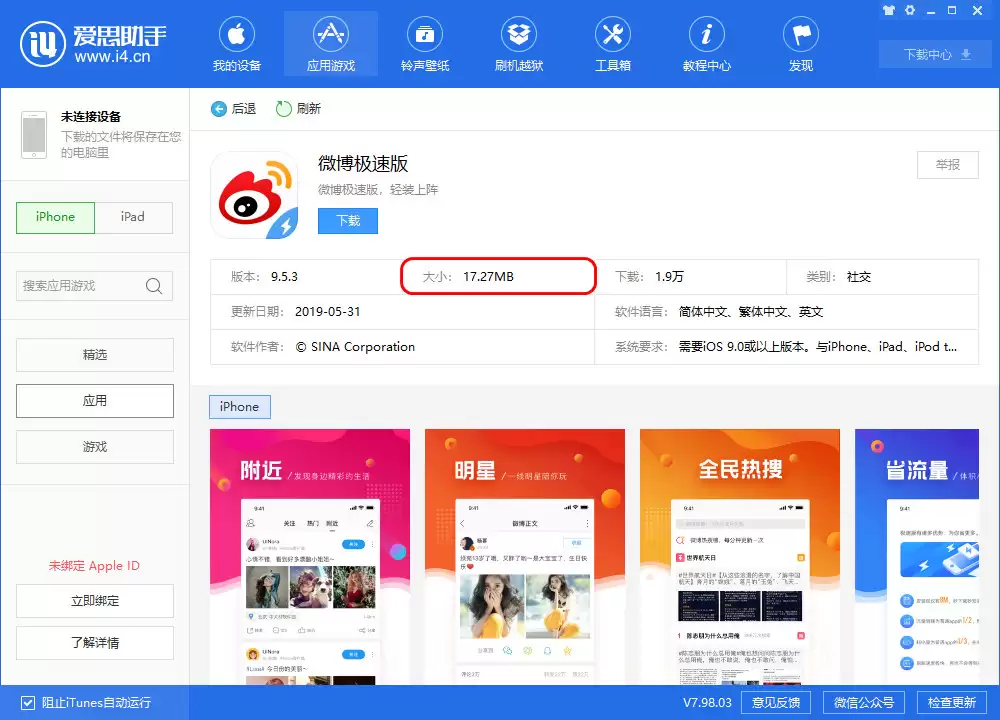
Task: Open the 游戏 games category
Action: (94, 447)
